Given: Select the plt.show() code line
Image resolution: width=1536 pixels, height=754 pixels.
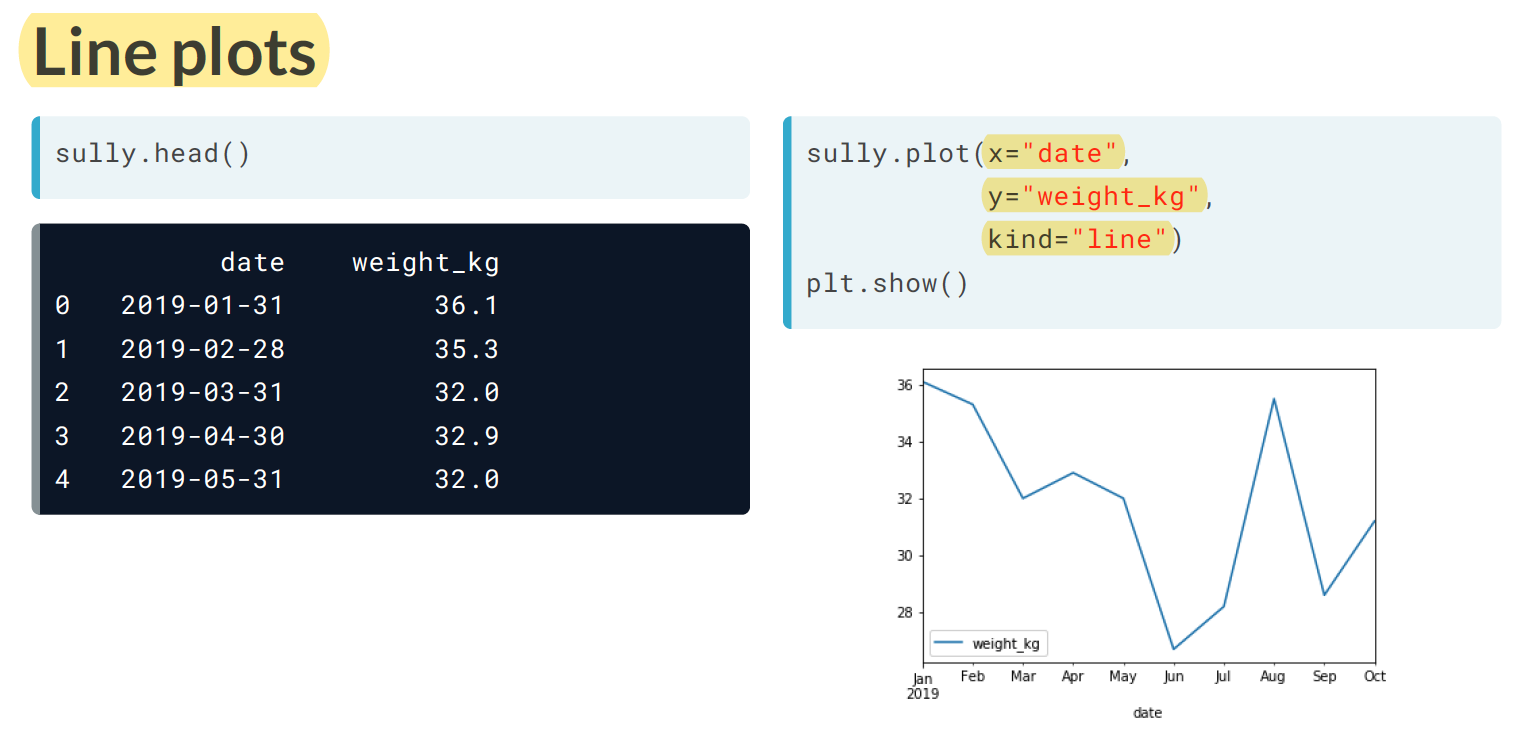Looking at the screenshot, I should tap(888, 283).
